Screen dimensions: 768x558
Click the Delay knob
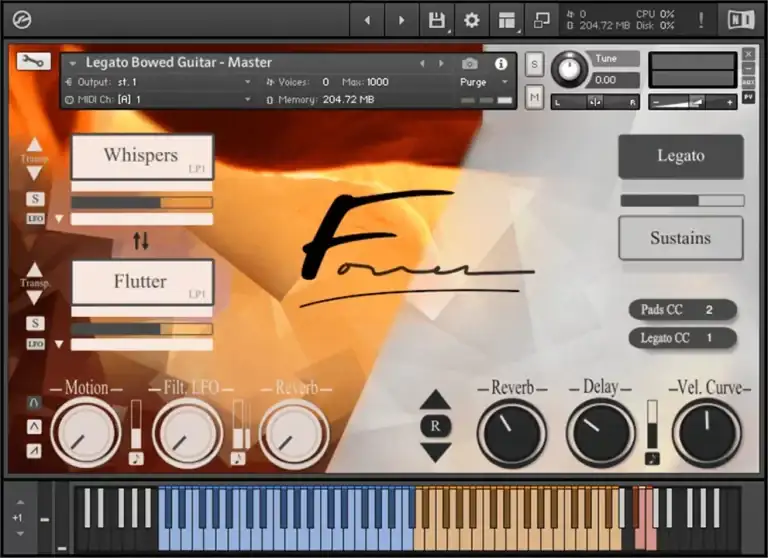(x=601, y=434)
